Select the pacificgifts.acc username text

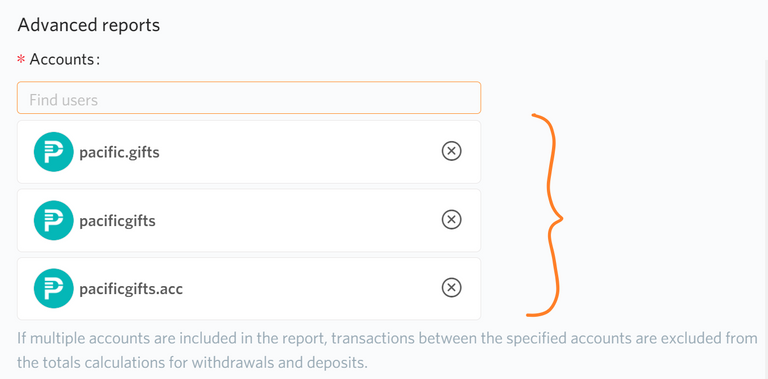point(131,289)
